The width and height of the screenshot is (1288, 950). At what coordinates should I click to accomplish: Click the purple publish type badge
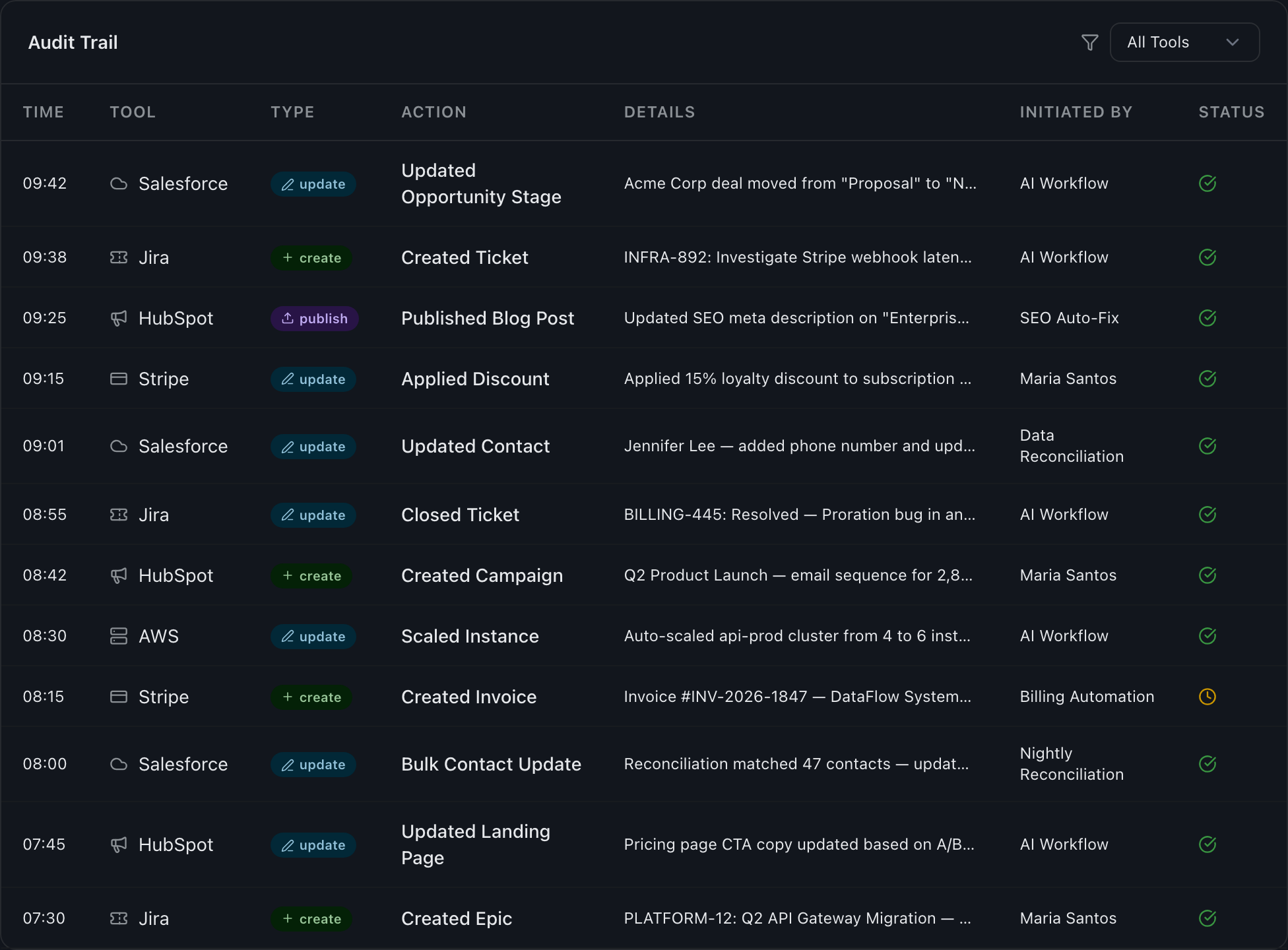pos(314,319)
